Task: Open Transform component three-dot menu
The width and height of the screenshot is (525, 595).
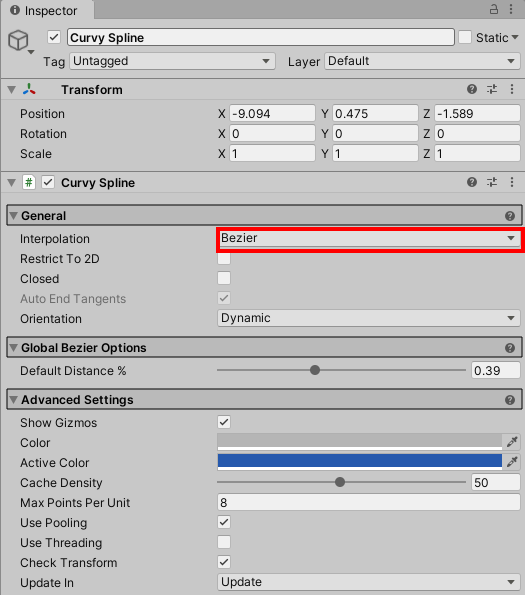Action: (x=512, y=89)
